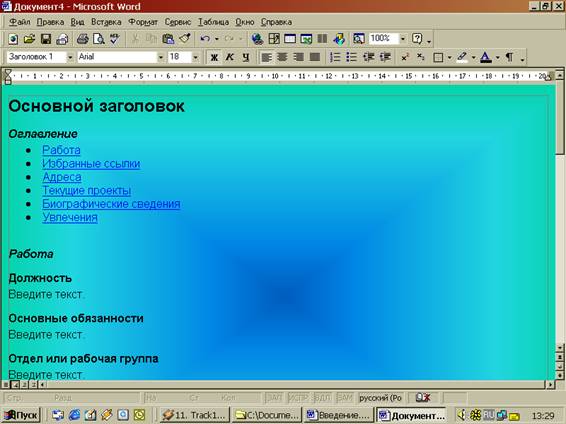
Task: Expand the Заголовок 1 style dropdown
Action: coord(70,57)
